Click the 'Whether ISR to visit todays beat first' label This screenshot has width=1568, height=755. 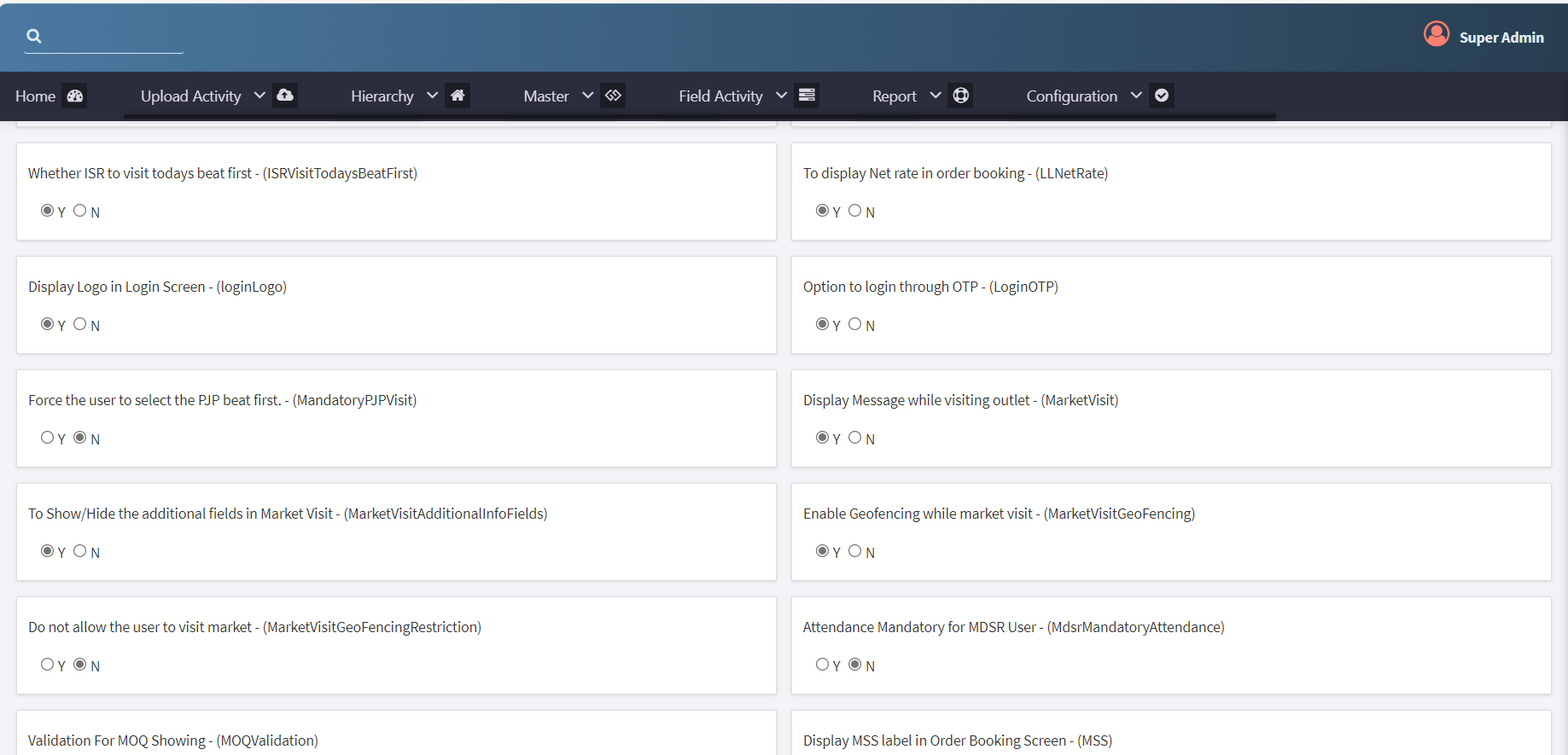(223, 173)
